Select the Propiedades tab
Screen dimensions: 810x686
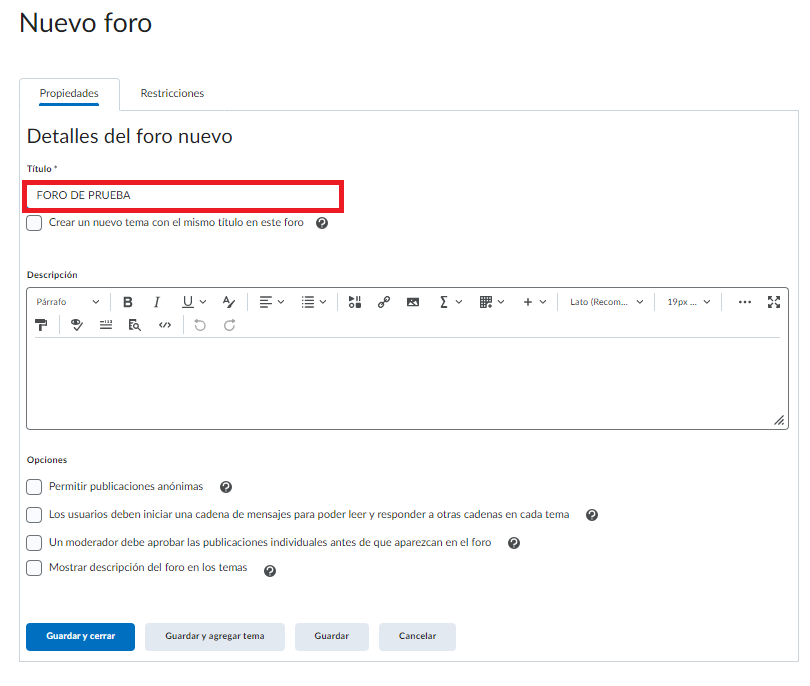69,93
